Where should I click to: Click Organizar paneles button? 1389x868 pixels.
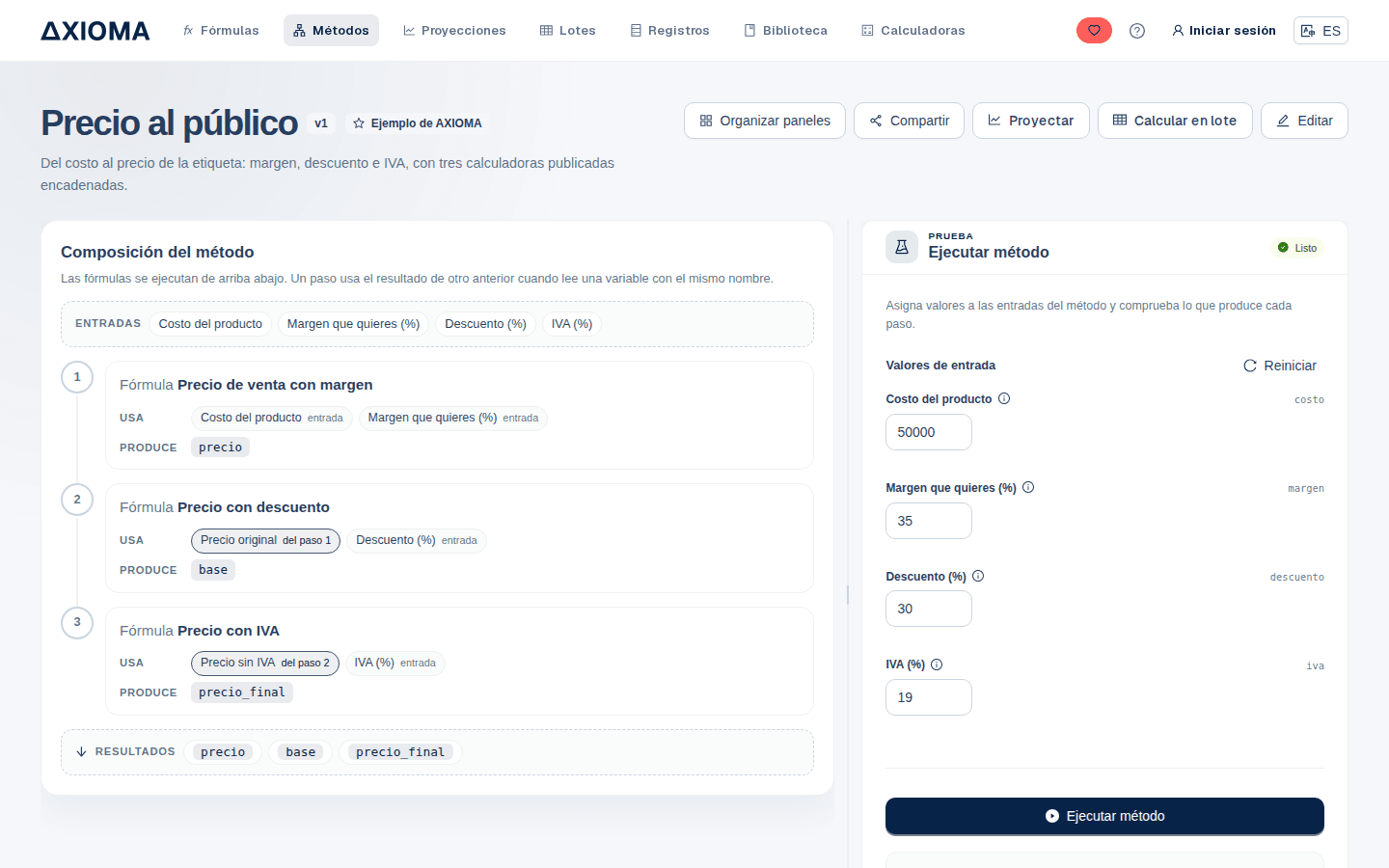pos(765,121)
